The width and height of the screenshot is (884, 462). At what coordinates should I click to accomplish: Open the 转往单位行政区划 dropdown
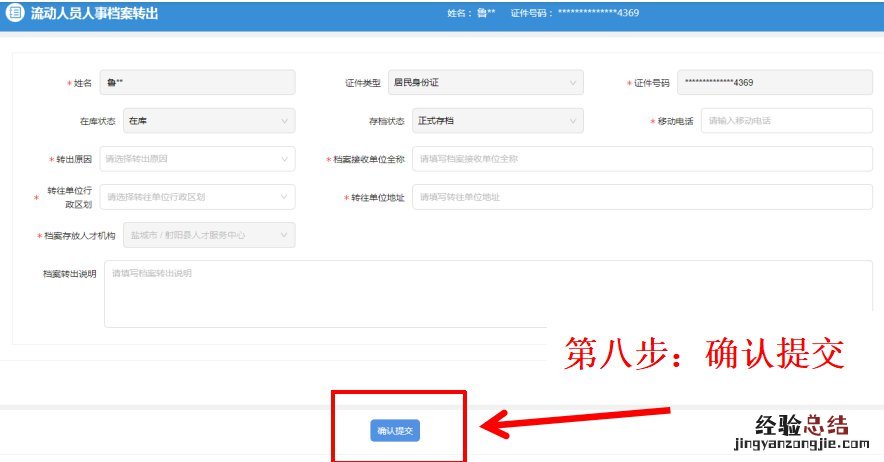[197, 197]
